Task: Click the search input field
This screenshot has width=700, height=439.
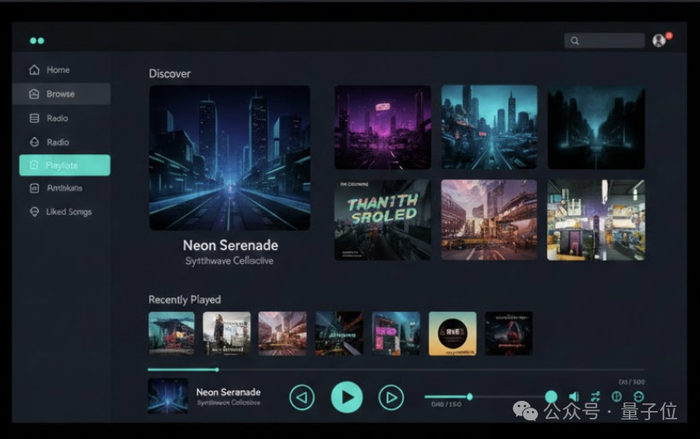Action: point(604,41)
